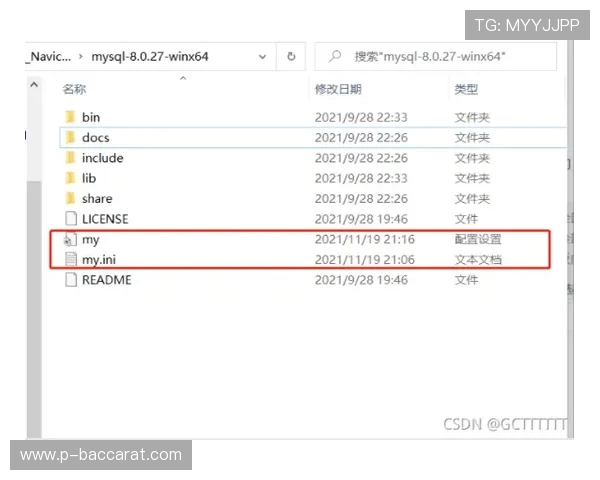Select the file name "my.ini"
Image resolution: width=600 pixels, height=480 pixels.
[99, 260]
